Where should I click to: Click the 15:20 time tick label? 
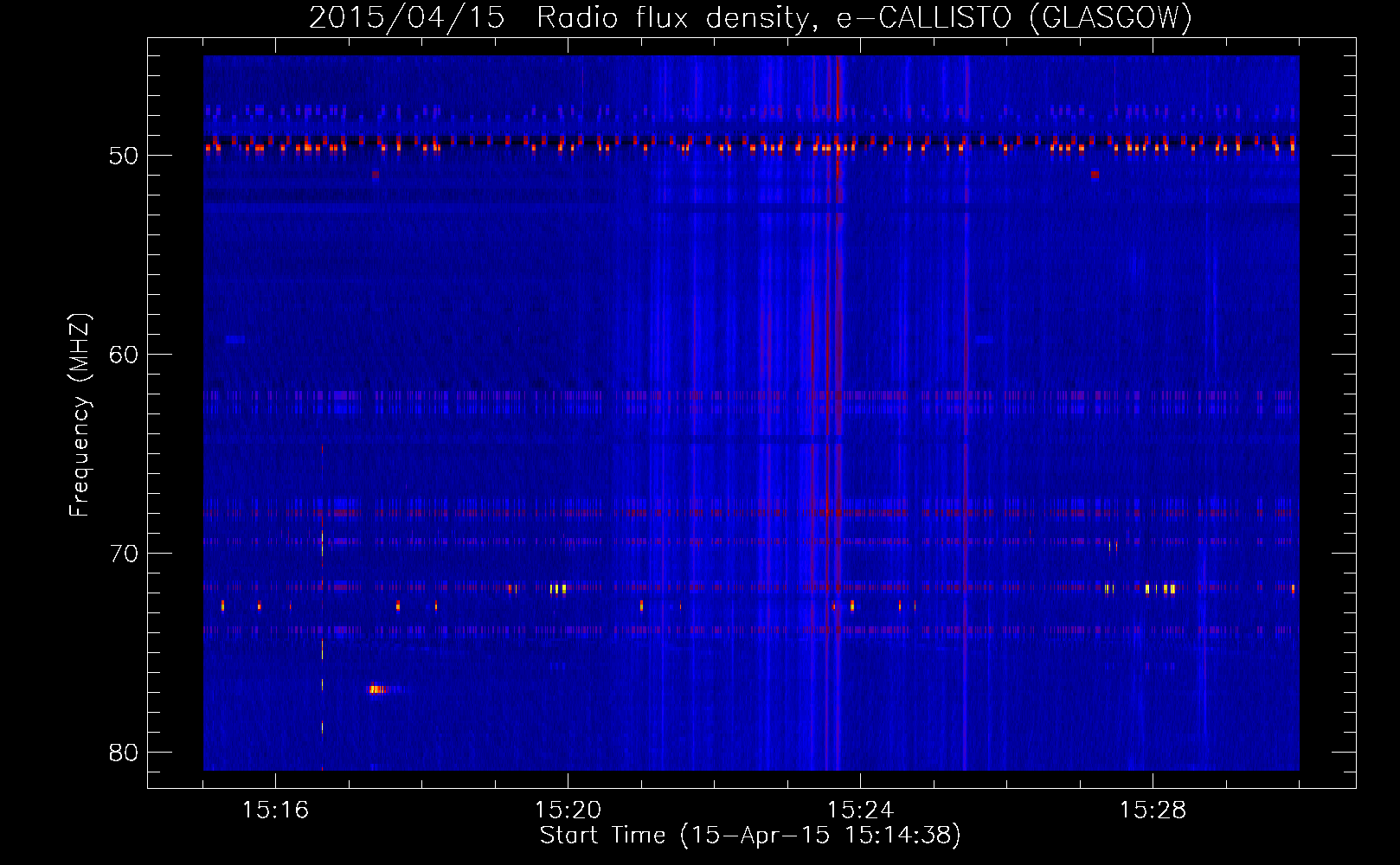pos(568,811)
